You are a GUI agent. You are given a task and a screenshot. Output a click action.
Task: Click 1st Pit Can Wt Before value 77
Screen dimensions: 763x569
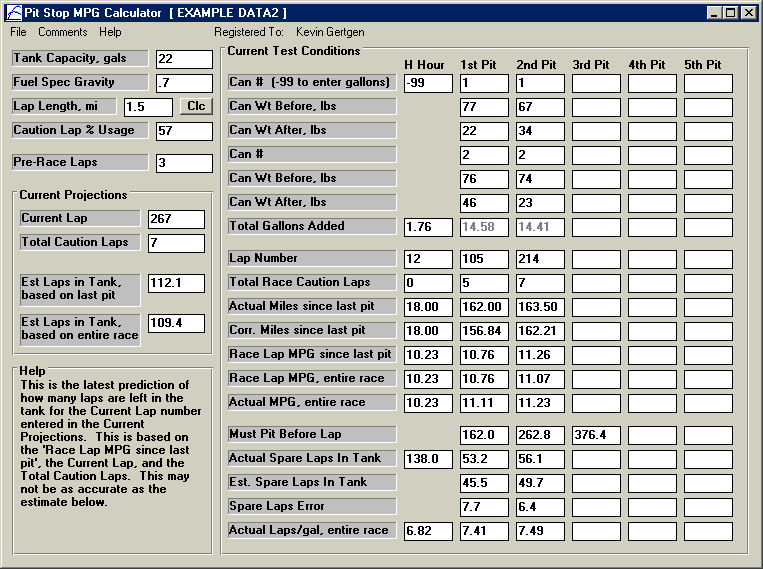484,107
